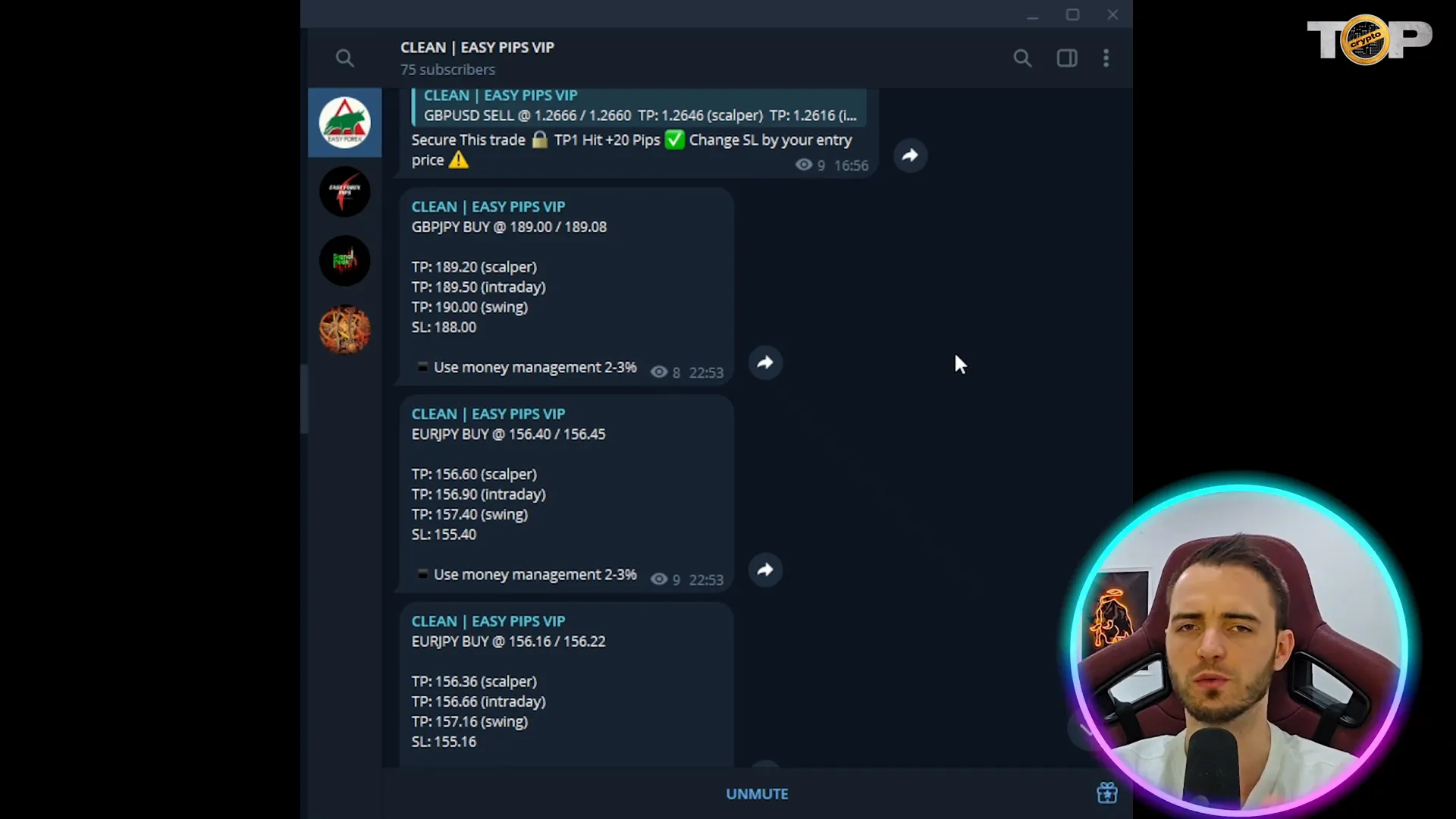This screenshot has width=1456, height=819.
Task: Click the forward icon on EURJPY 156.40 message
Action: (x=766, y=570)
